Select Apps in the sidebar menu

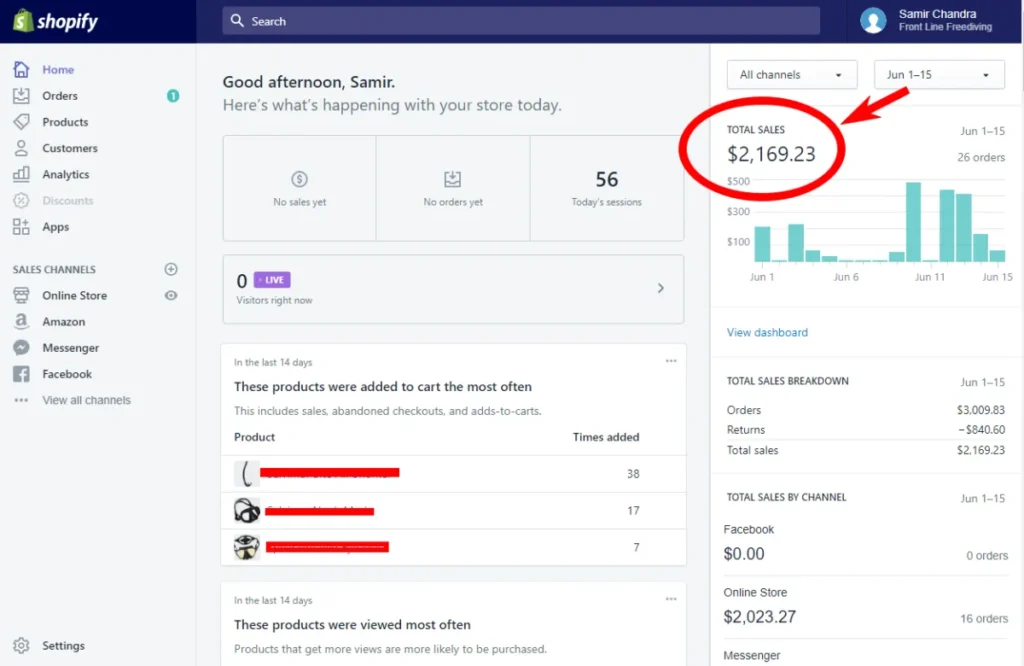click(56, 227)
